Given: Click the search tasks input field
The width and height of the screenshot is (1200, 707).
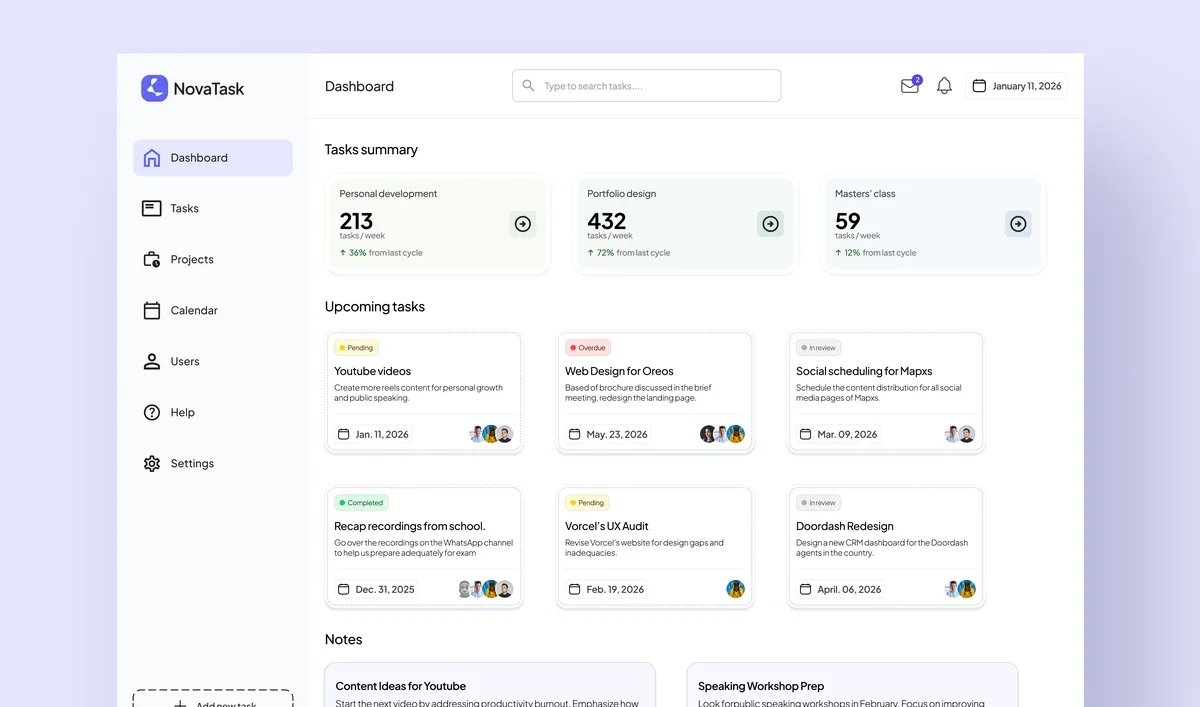Looking at the screenshot, I should click(647, 86).
